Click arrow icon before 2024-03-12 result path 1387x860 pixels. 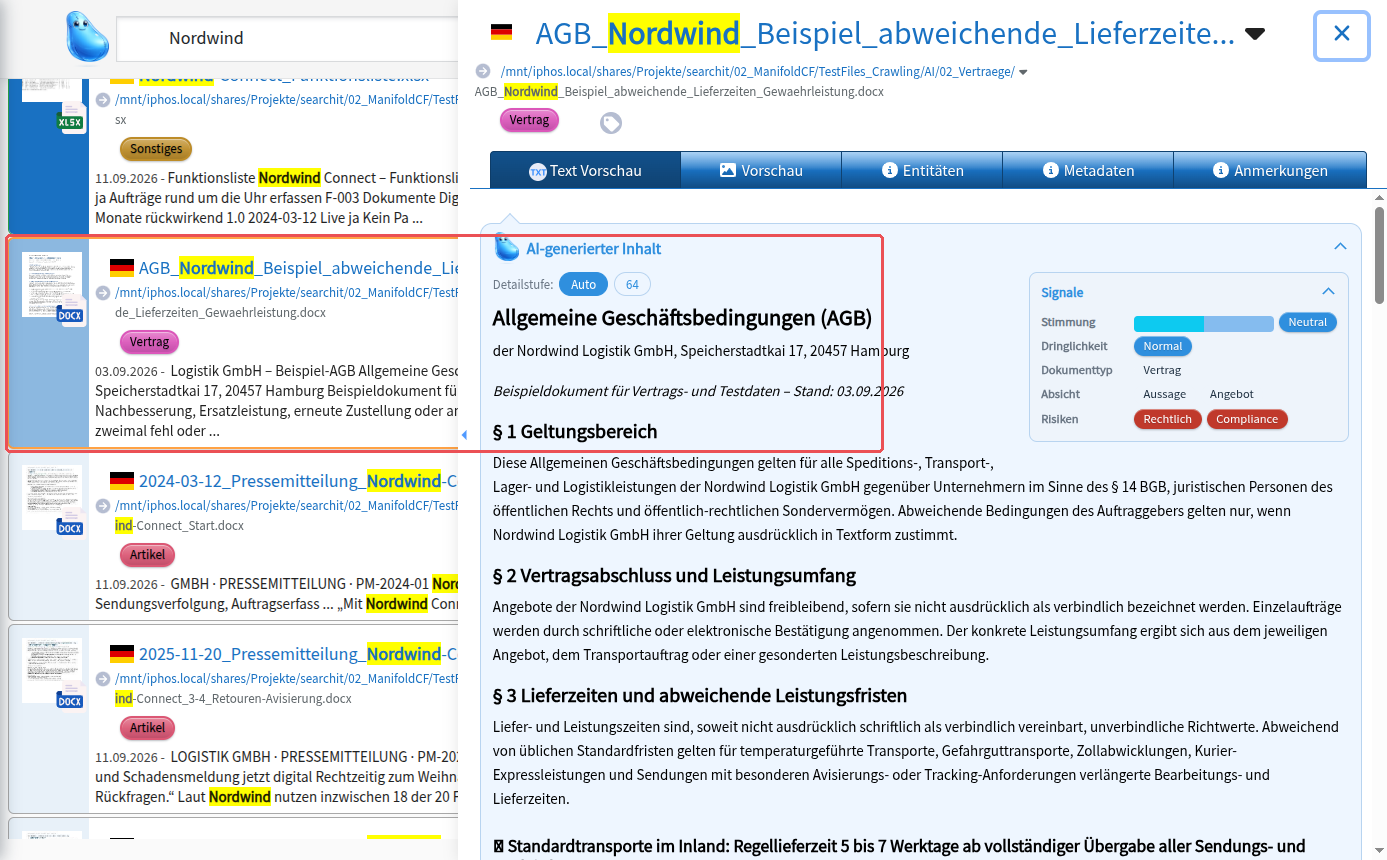(103, 506)
